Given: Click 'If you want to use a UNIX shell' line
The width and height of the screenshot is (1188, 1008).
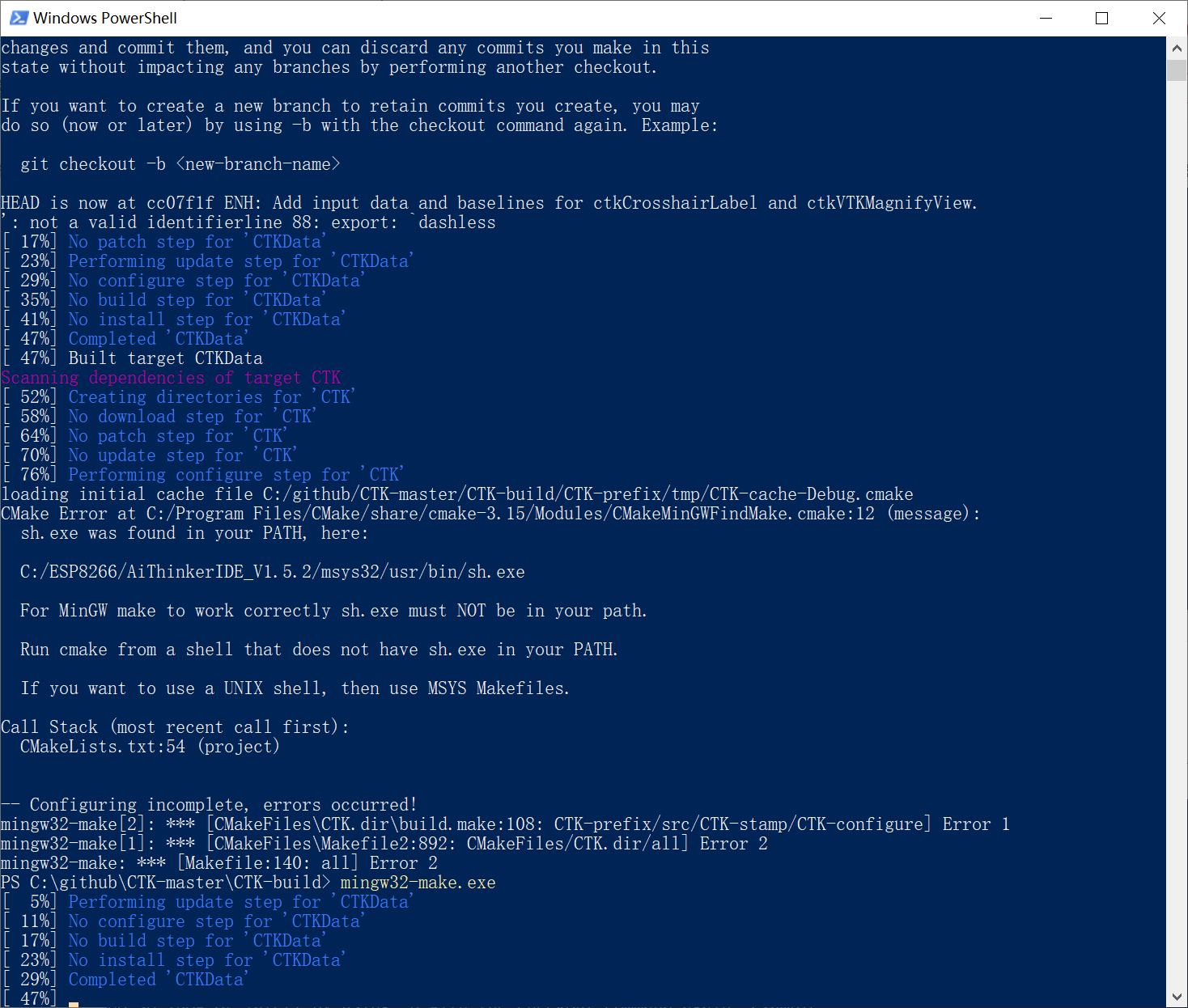Looking at the screenshot, I should [x=295, y=688].
